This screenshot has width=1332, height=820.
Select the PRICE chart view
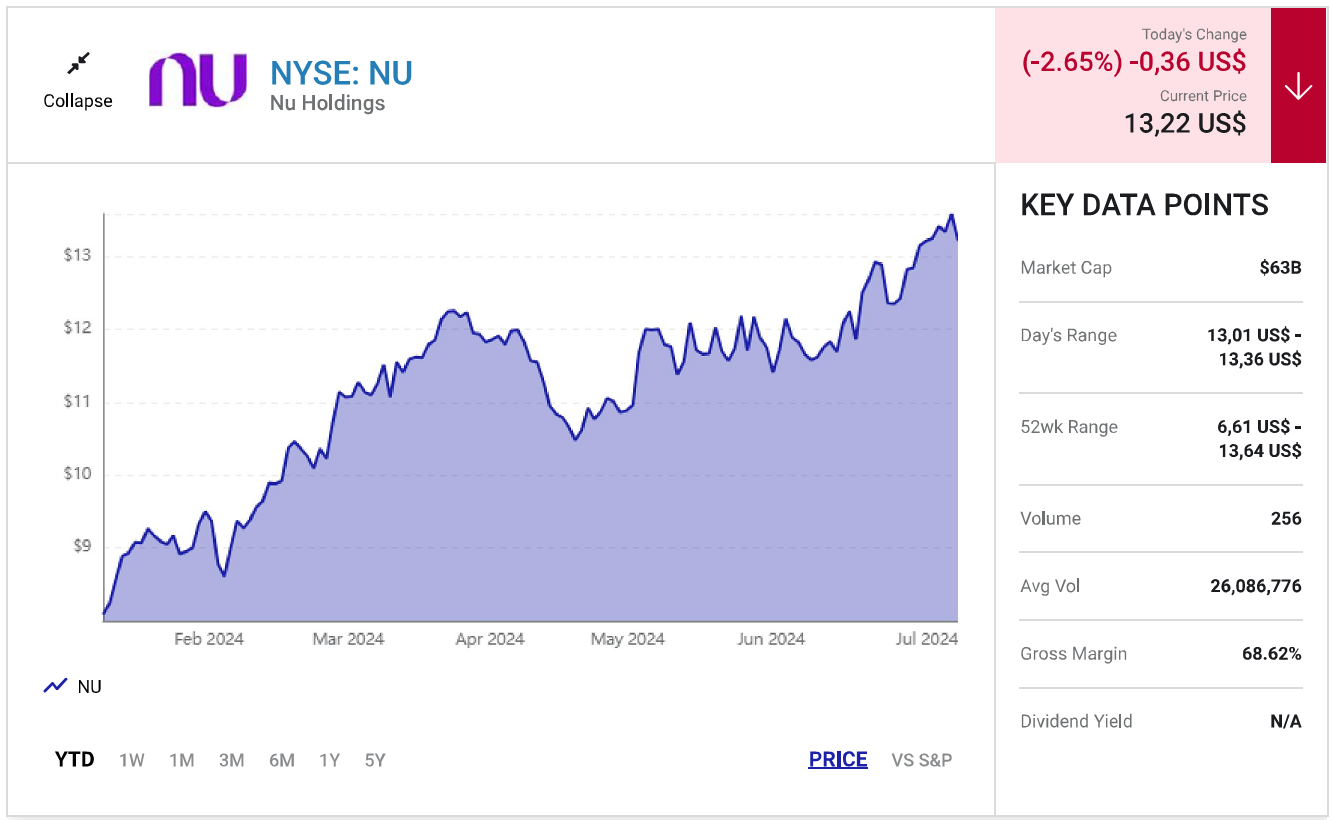838,760
